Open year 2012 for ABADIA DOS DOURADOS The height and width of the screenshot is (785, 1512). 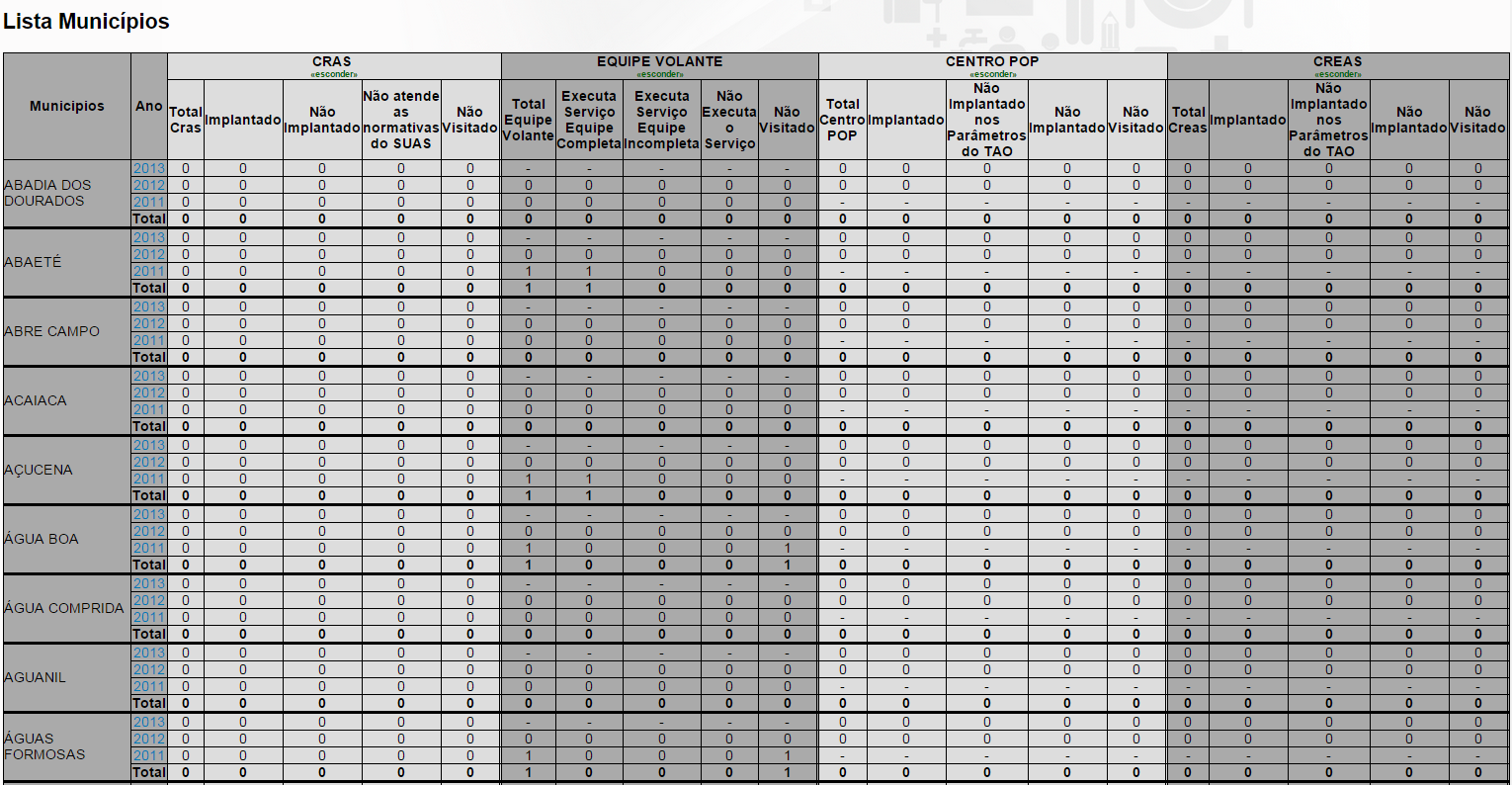pyautogui.click(x=149, y=186)
